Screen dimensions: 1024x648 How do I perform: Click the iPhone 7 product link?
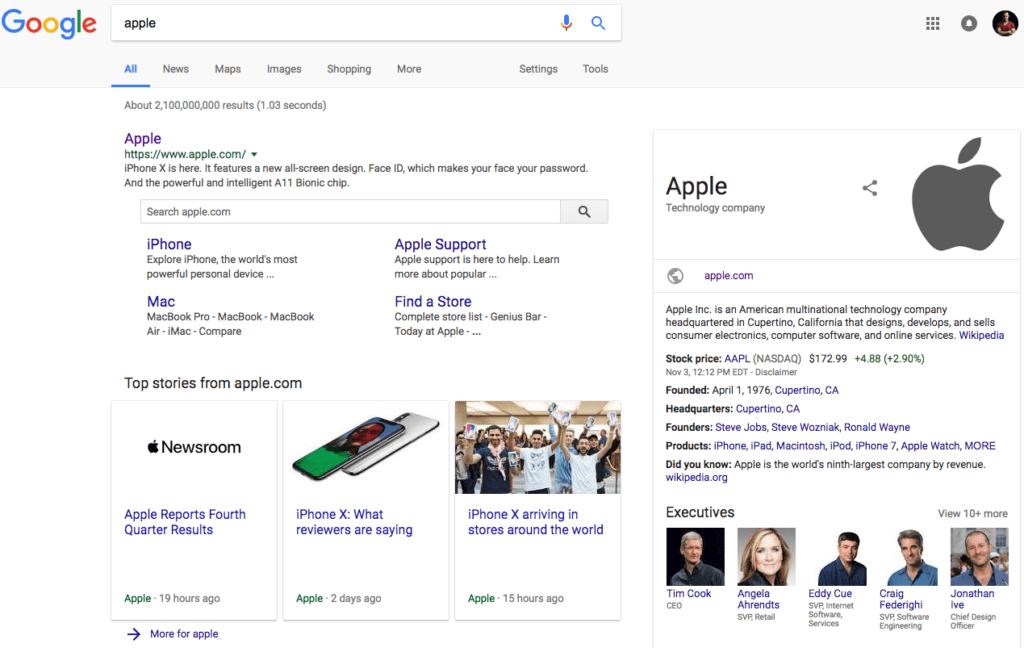(876, 446)
